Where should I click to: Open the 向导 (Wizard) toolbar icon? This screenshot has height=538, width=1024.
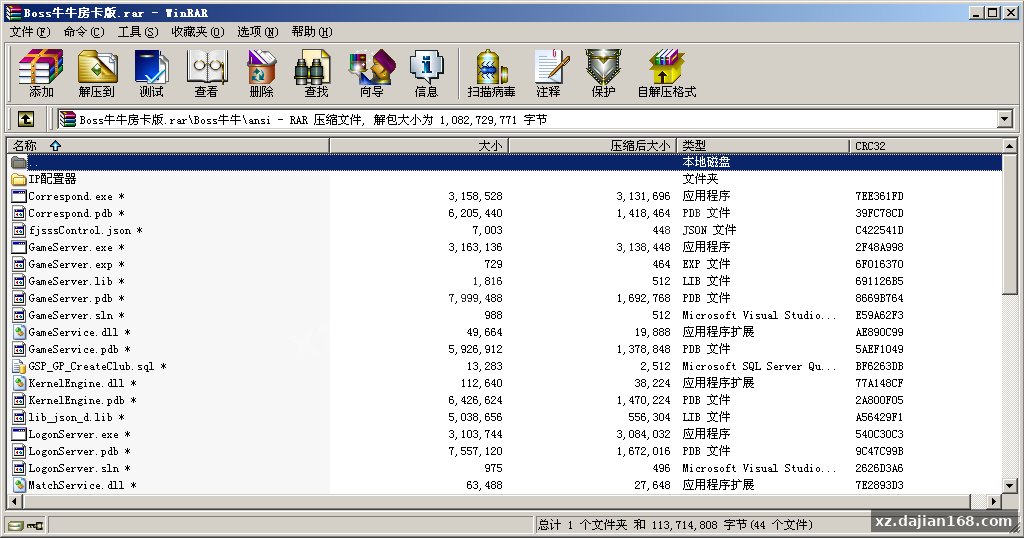point(372,73)
